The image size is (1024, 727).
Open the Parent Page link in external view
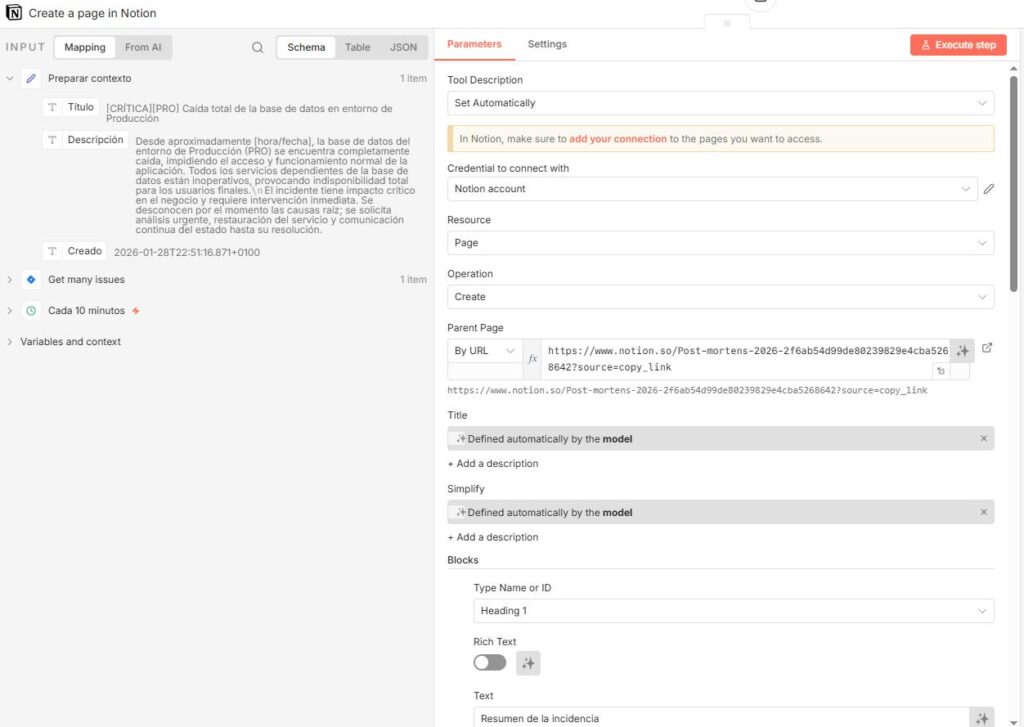coord(987,348)
